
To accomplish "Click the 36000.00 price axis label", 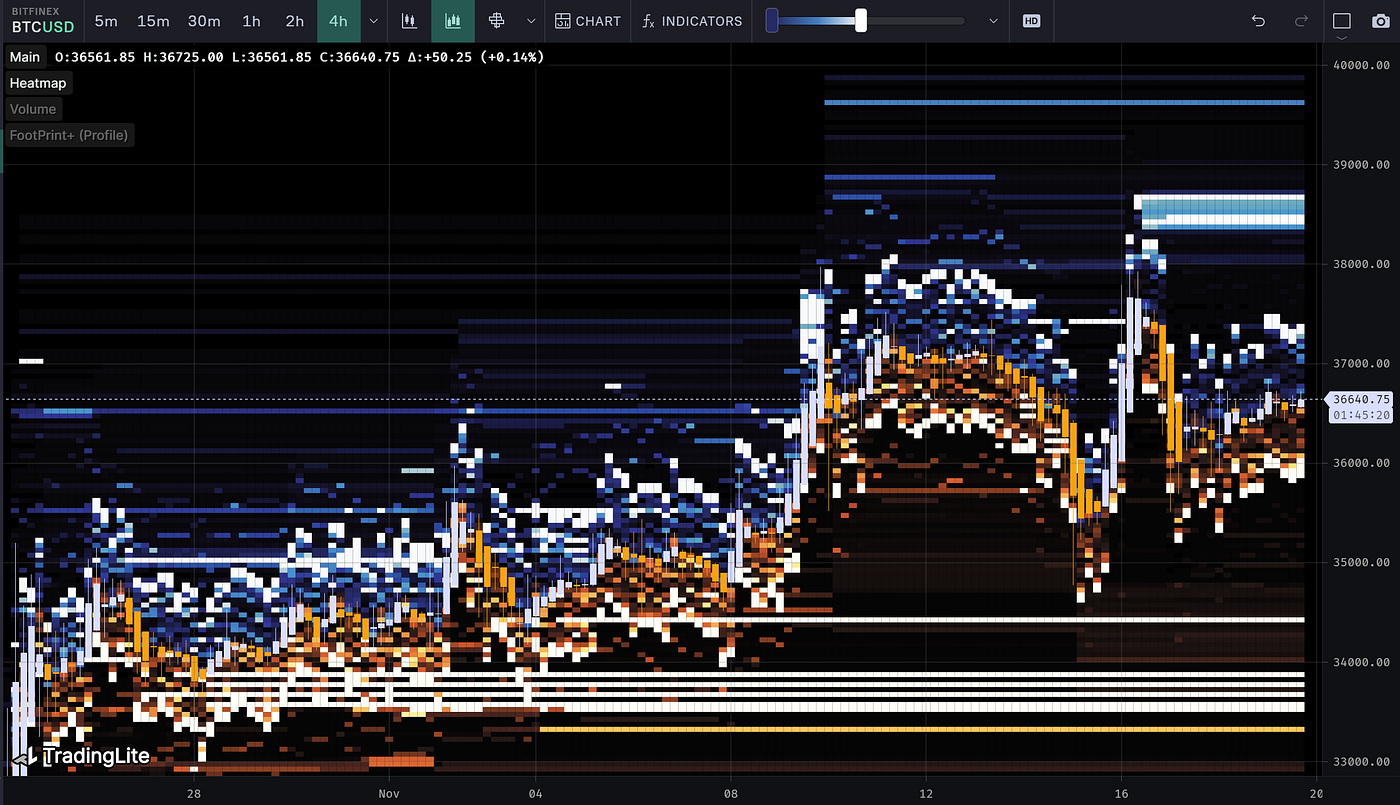I will point(1361,463).
